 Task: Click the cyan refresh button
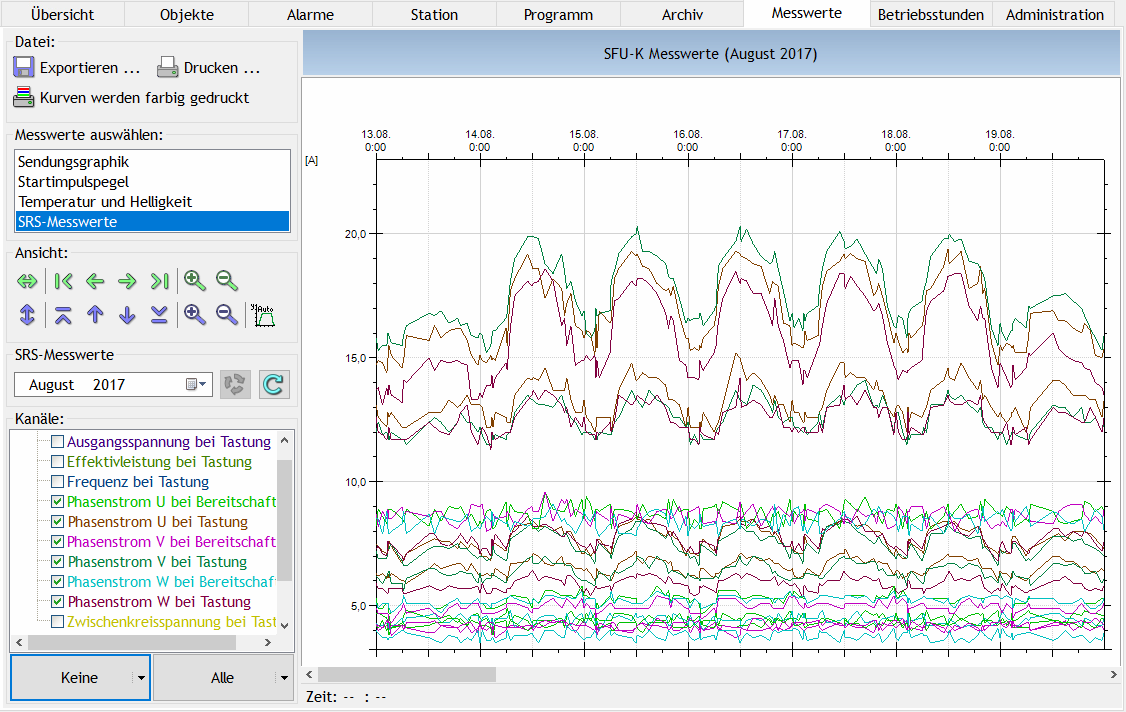(x=274, y=384)
